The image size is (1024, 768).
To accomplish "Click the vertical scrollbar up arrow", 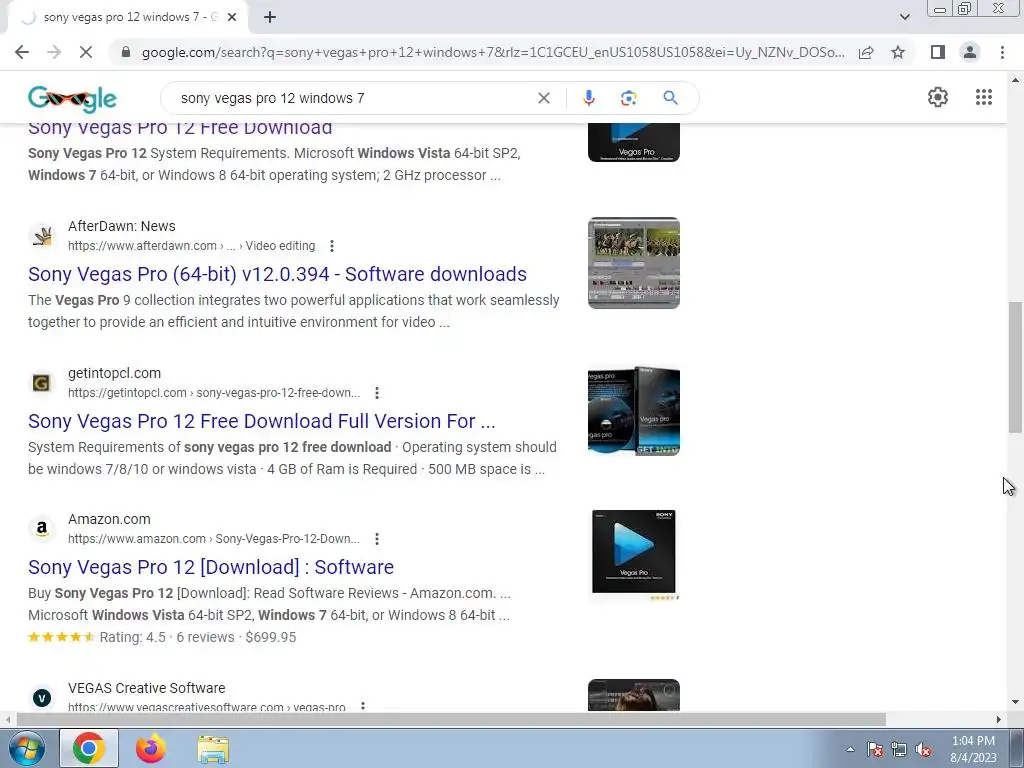I will (x=1015, y=80).
